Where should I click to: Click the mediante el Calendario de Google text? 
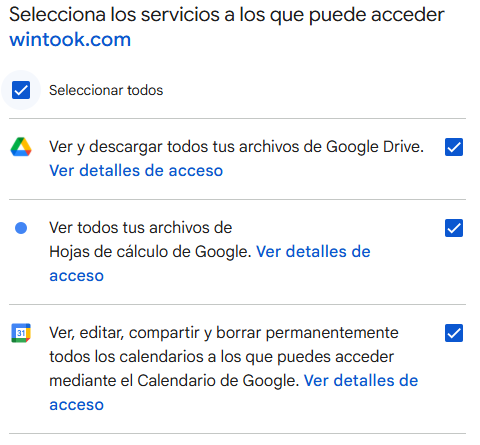(174, 380)
